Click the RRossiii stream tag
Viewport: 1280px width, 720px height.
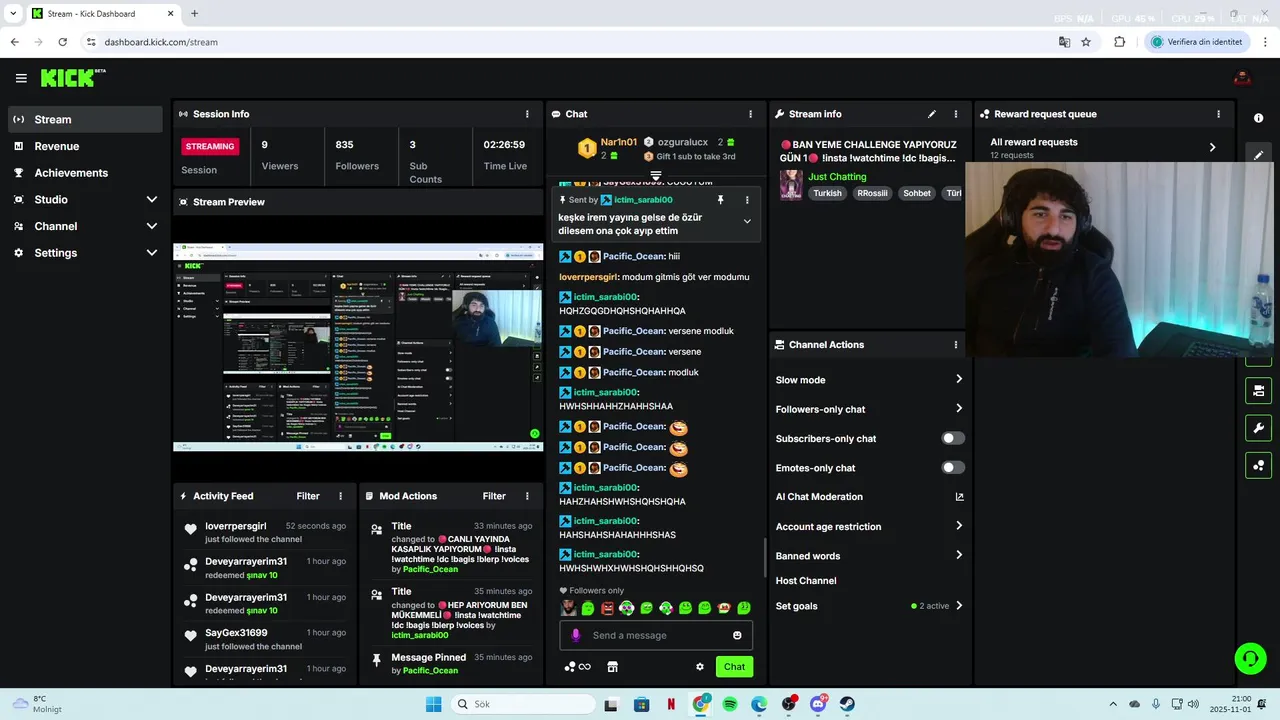point(872,193)
